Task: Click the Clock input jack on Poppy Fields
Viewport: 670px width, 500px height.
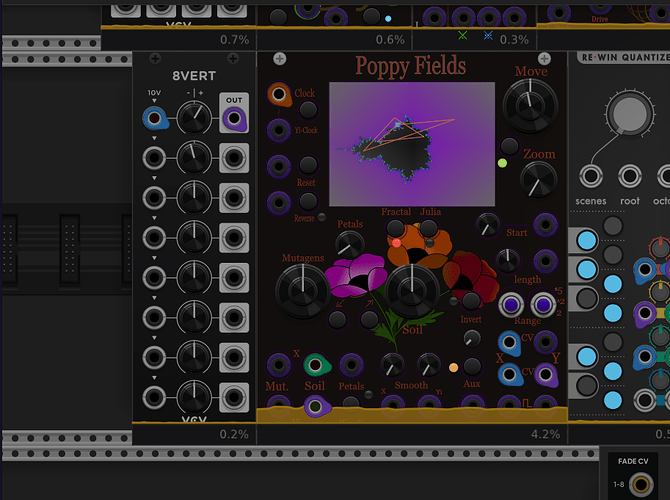Action: (x=280, y=95)
